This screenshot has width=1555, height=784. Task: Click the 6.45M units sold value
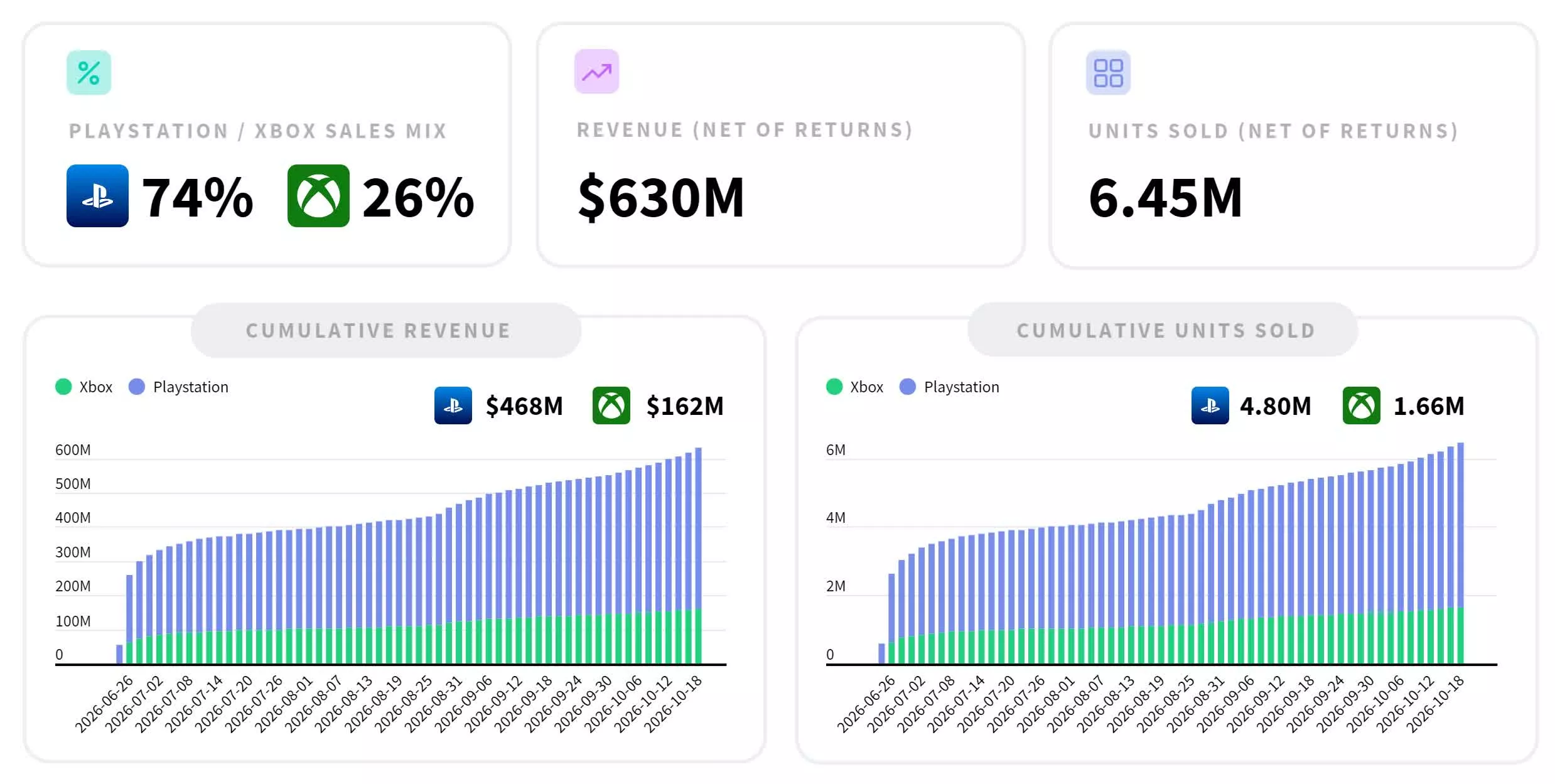click(1166, 198)
